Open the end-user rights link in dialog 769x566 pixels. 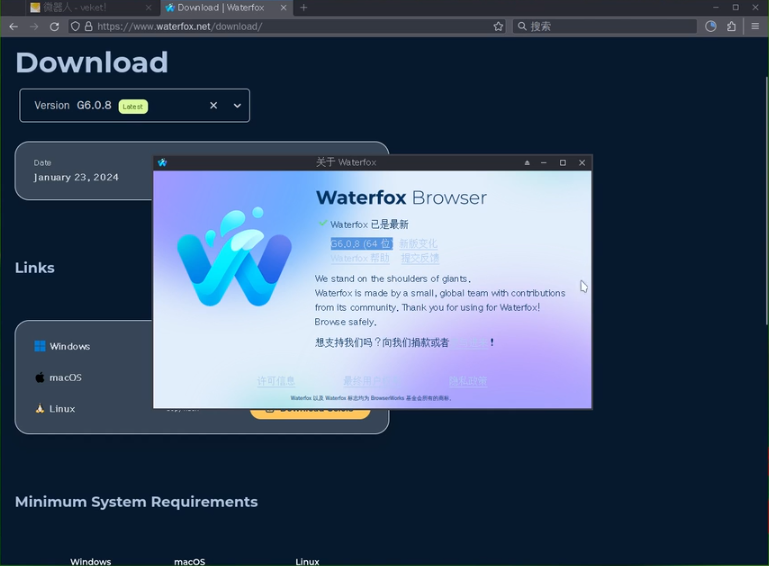click(371, 381)
